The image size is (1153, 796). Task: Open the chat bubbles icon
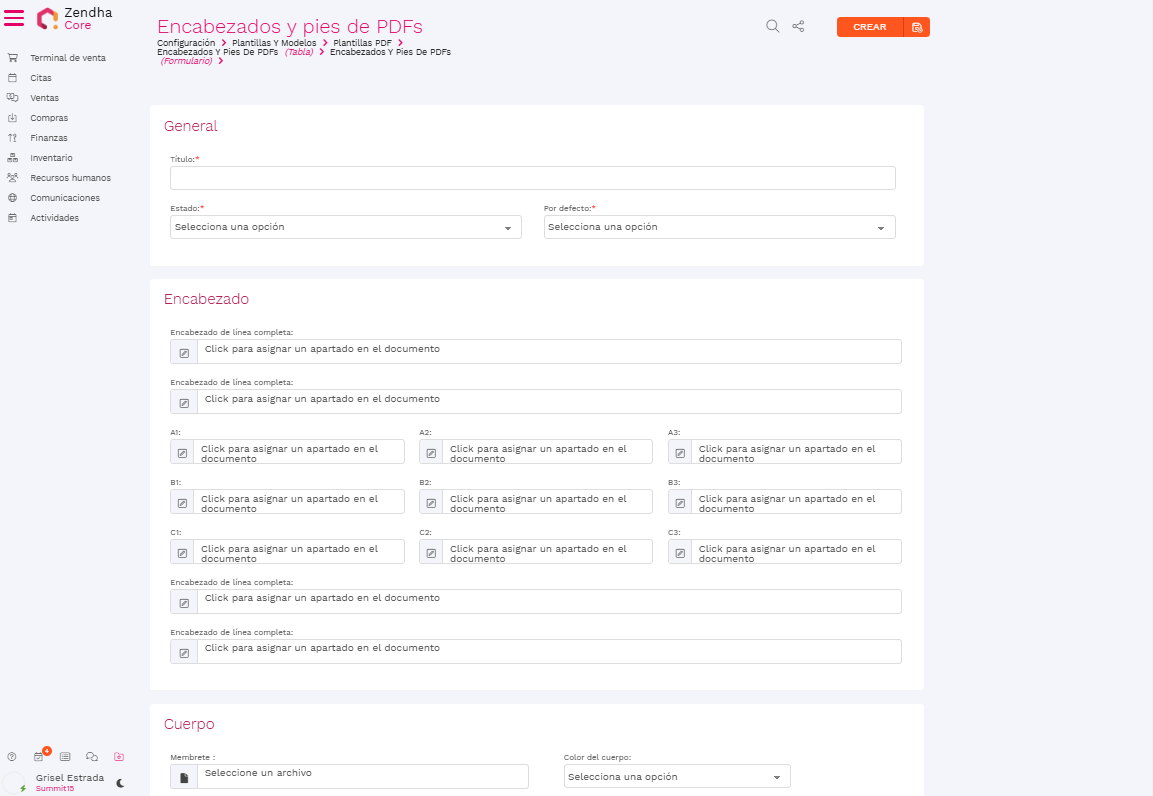pos(92,757)
